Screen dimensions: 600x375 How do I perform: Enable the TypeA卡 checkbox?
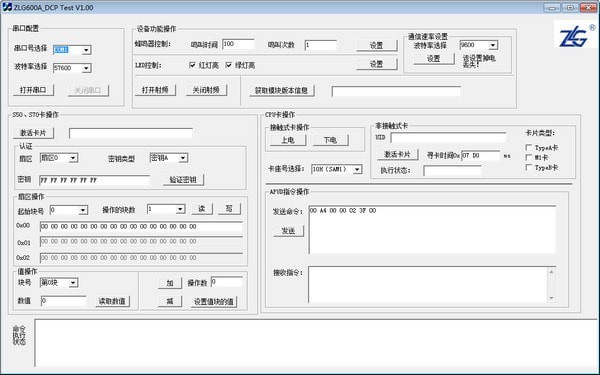[529, 147]
